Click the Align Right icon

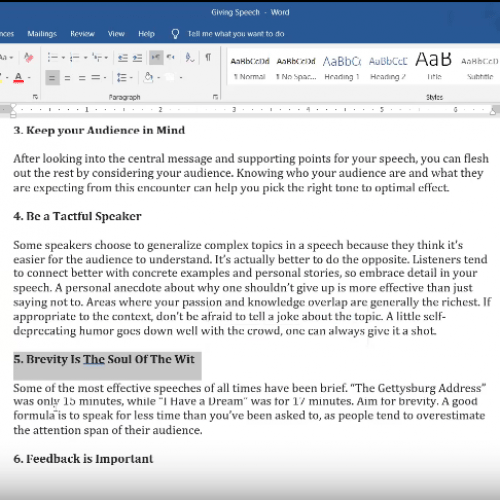(82, 78)
